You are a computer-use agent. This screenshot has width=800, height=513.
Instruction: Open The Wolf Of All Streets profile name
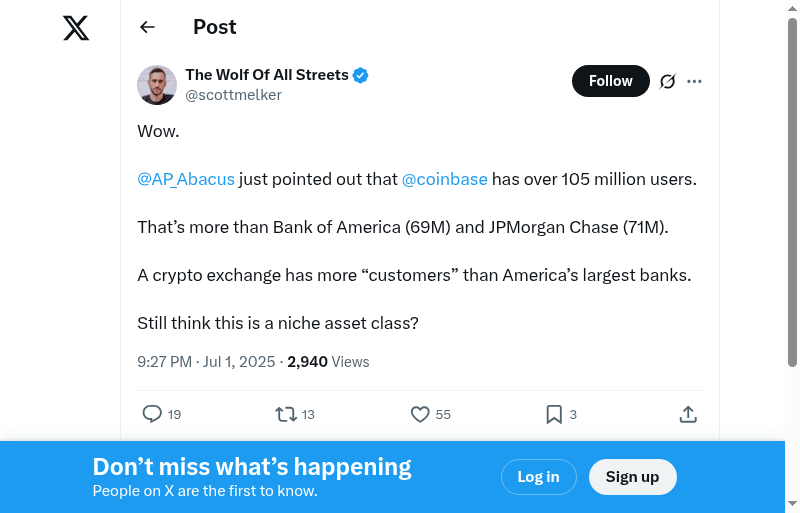click(x=267, y=75)
